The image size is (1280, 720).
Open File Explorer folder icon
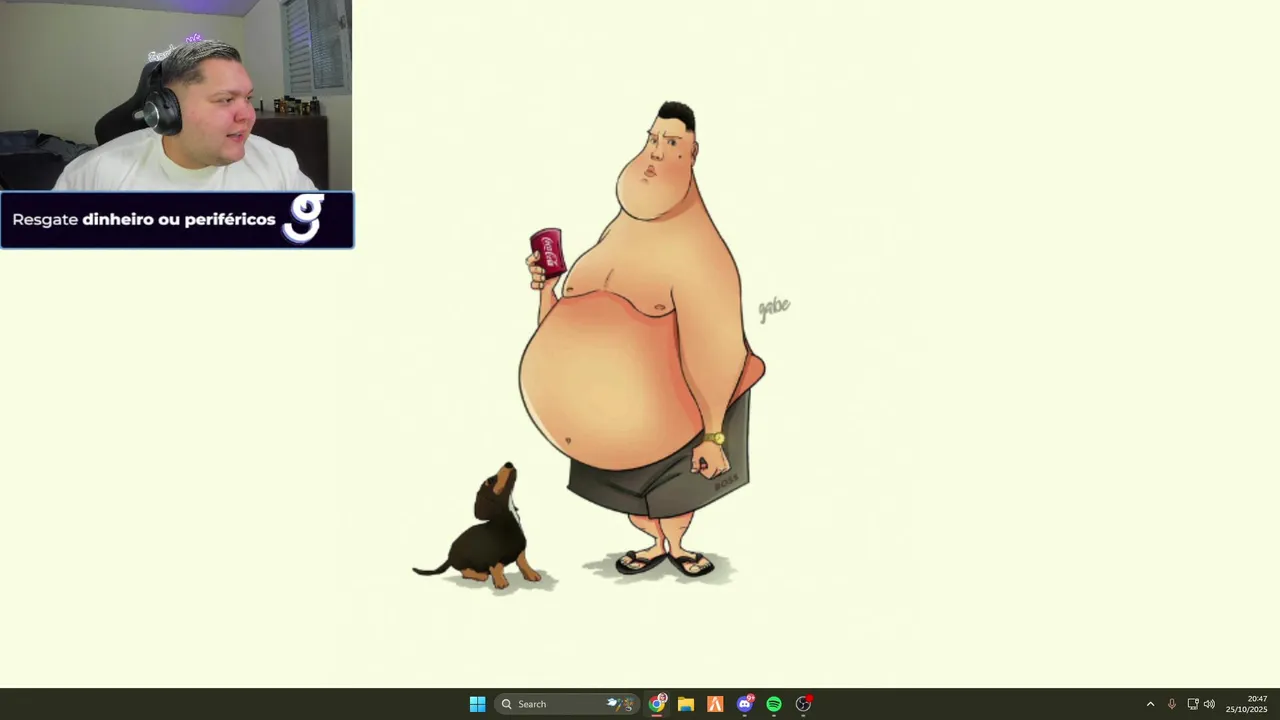(x=686, y=704)
